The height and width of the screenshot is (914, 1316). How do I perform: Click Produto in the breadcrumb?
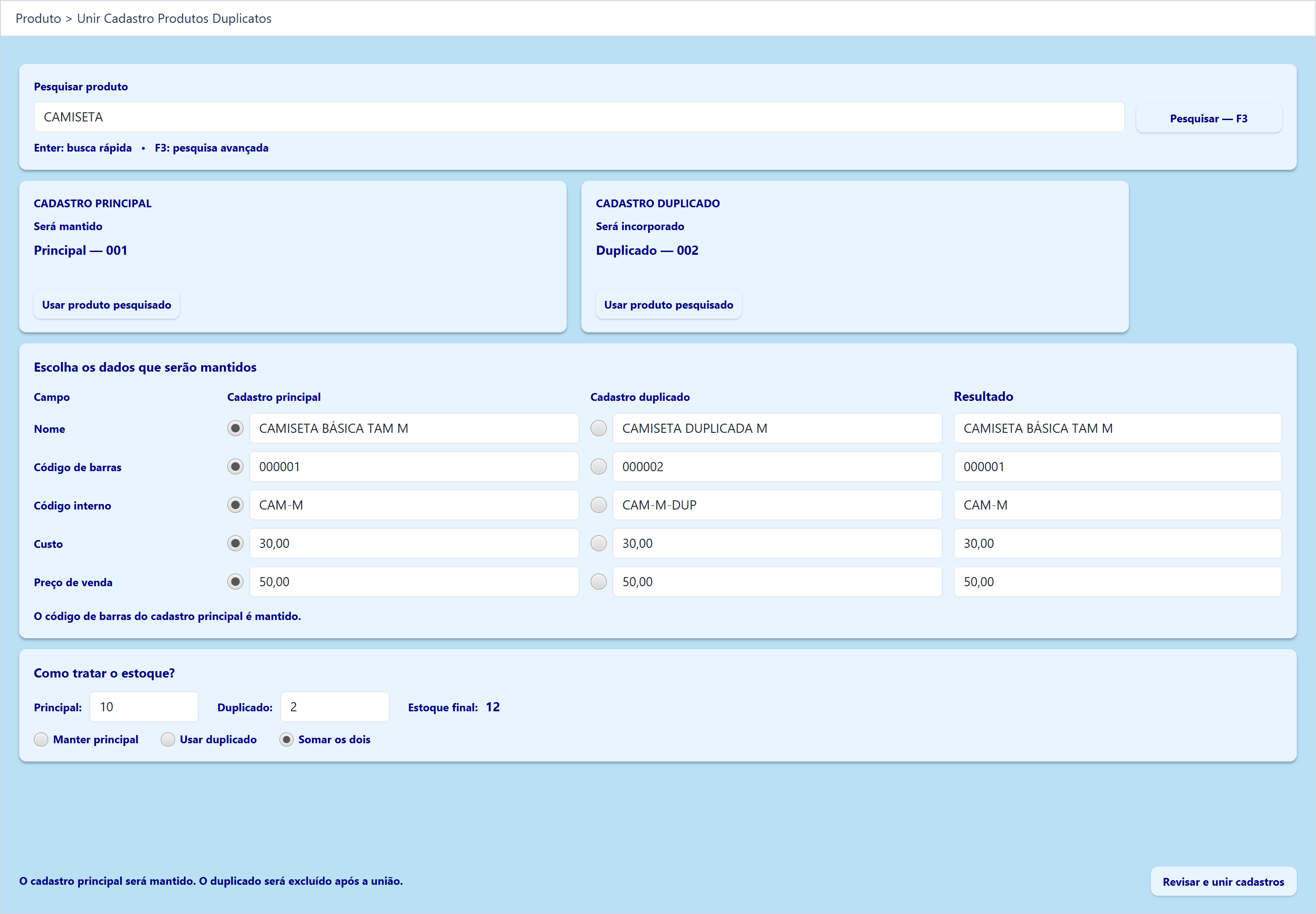pos(38,18)
